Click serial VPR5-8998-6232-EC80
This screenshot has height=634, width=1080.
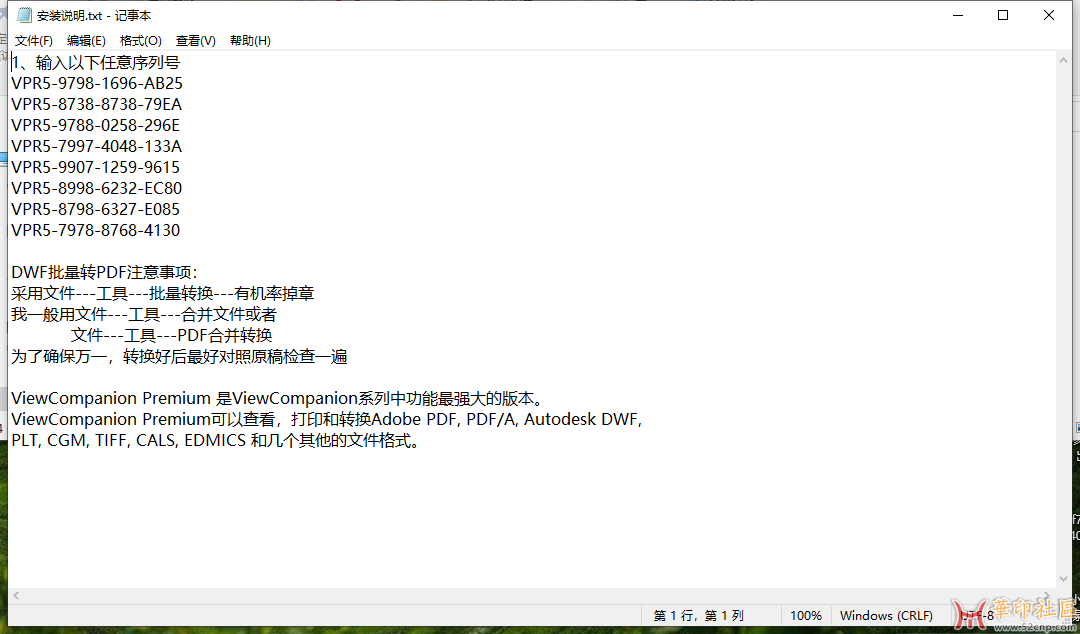pos(96,188)
